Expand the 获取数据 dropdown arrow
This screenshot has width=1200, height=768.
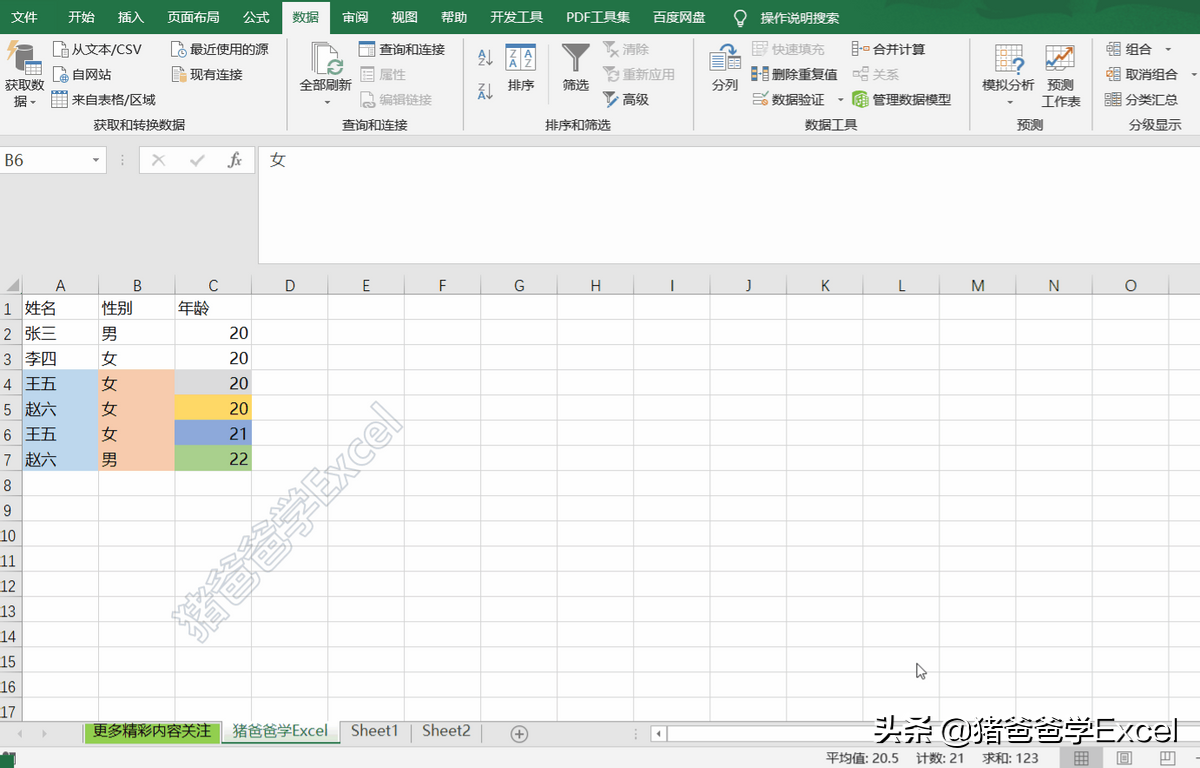pyautogui.click(x=32, y=103)
